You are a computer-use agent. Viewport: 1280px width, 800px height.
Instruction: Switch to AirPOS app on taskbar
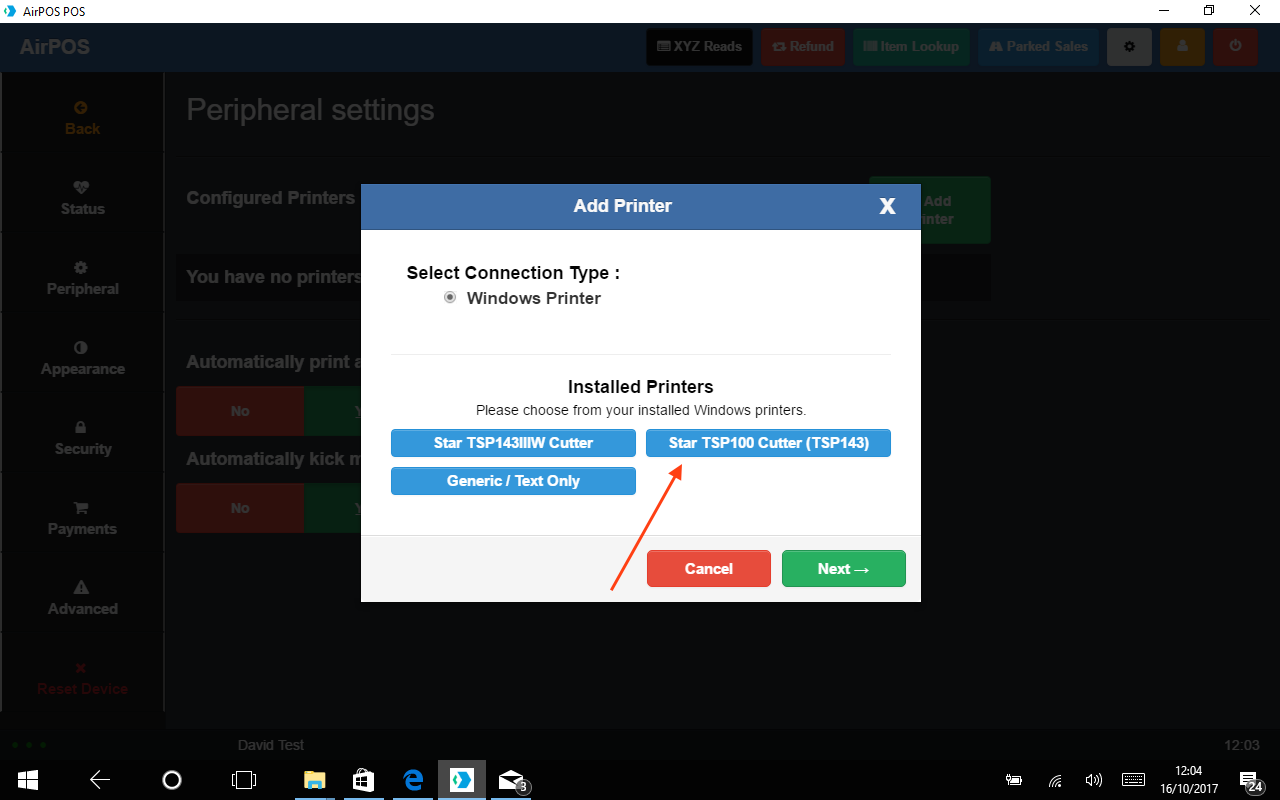tap(462, 780)
